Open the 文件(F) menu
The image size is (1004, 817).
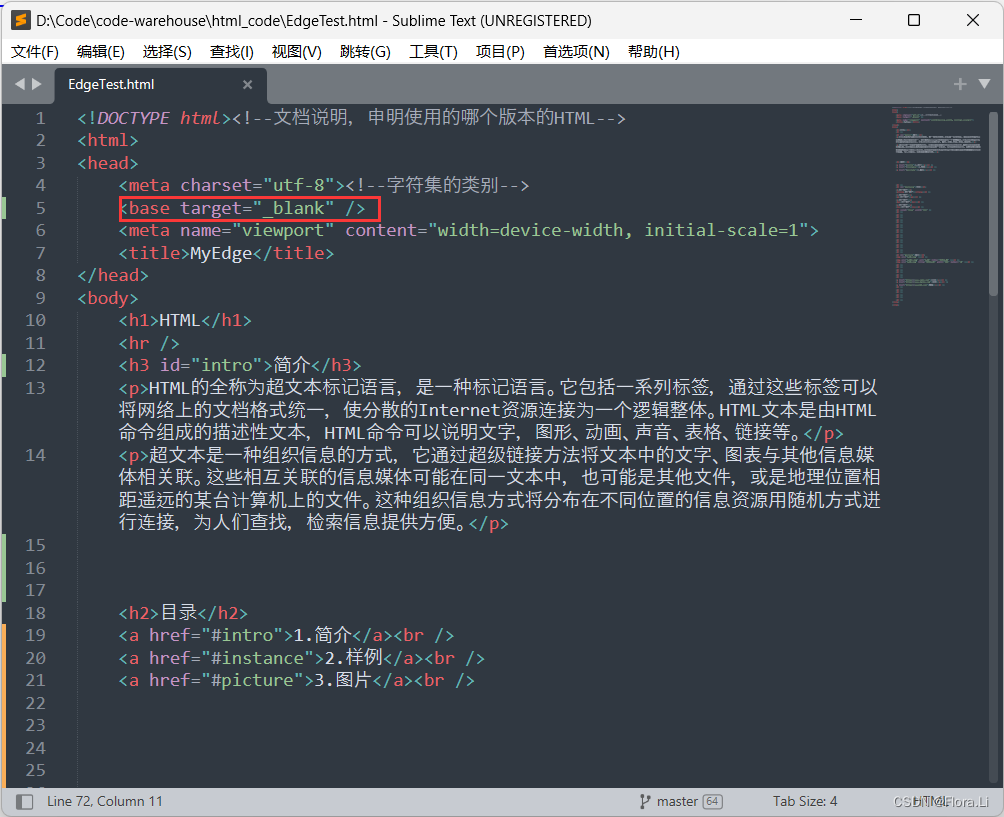click(x=34, y=51)
